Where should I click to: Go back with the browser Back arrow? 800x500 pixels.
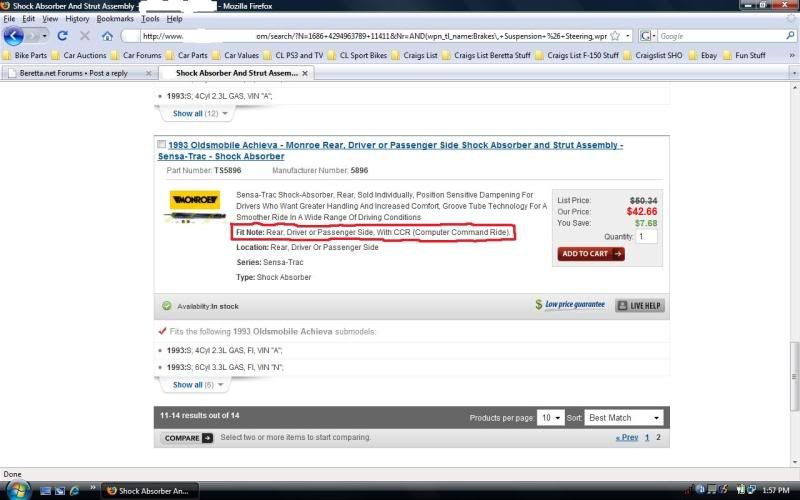tap(14, 36)
